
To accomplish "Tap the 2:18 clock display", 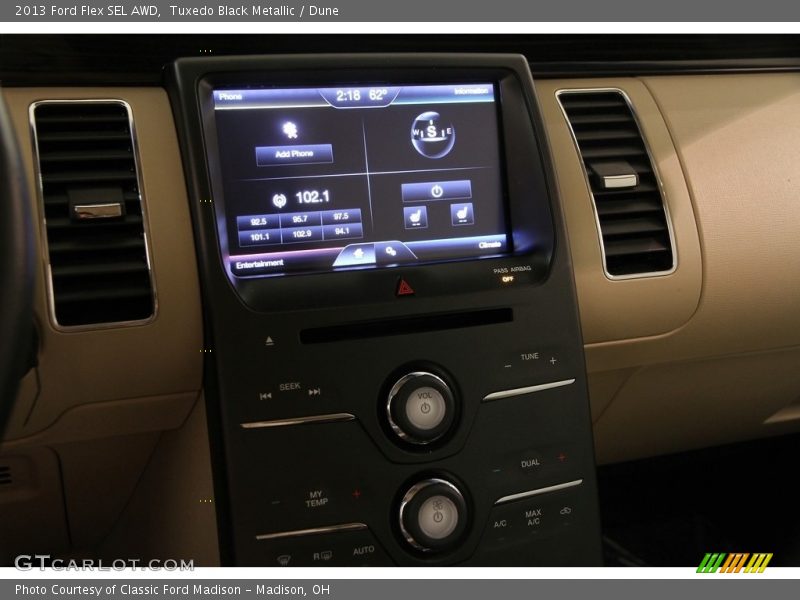I will pos(348,95).
